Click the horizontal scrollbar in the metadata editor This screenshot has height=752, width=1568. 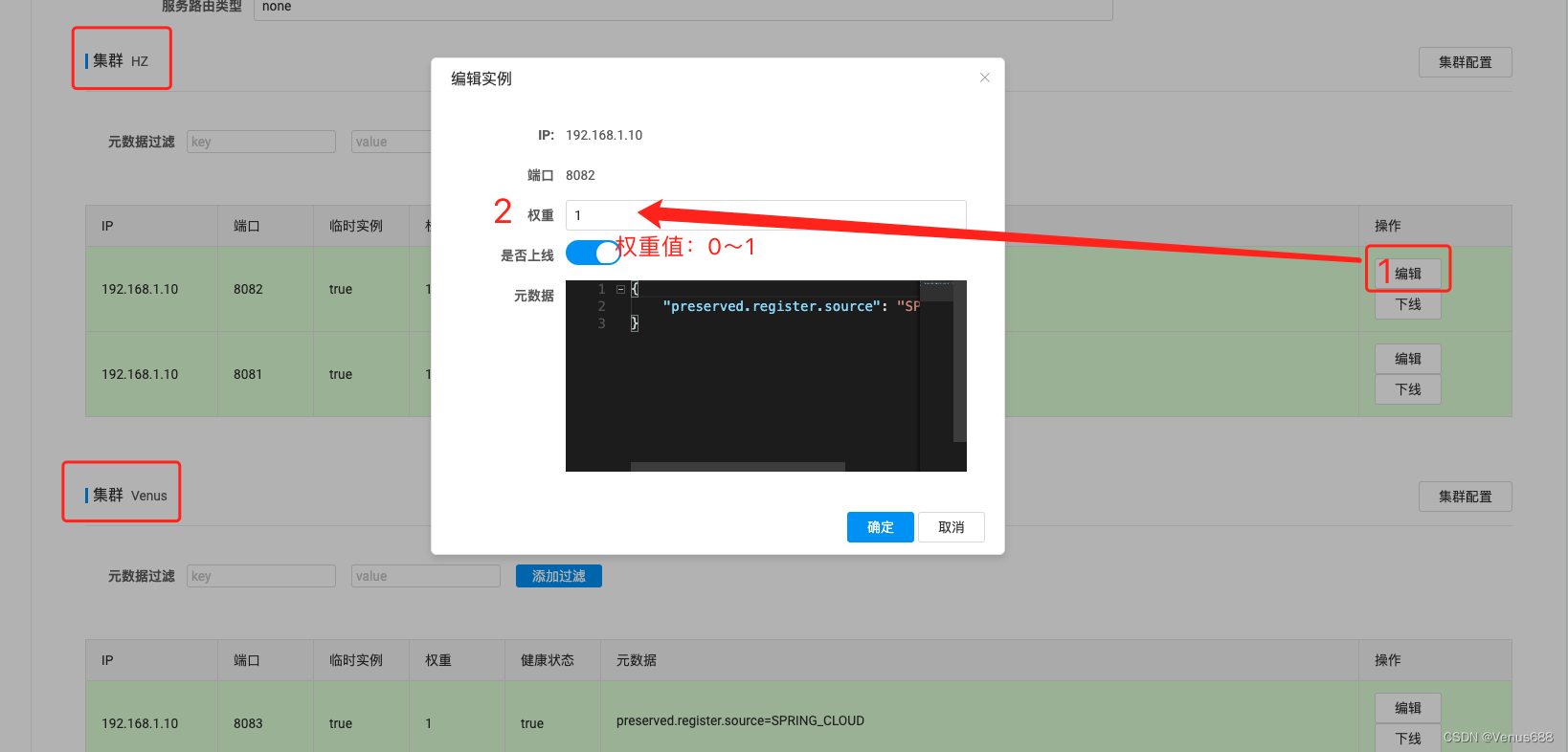[x=737, y=467]
